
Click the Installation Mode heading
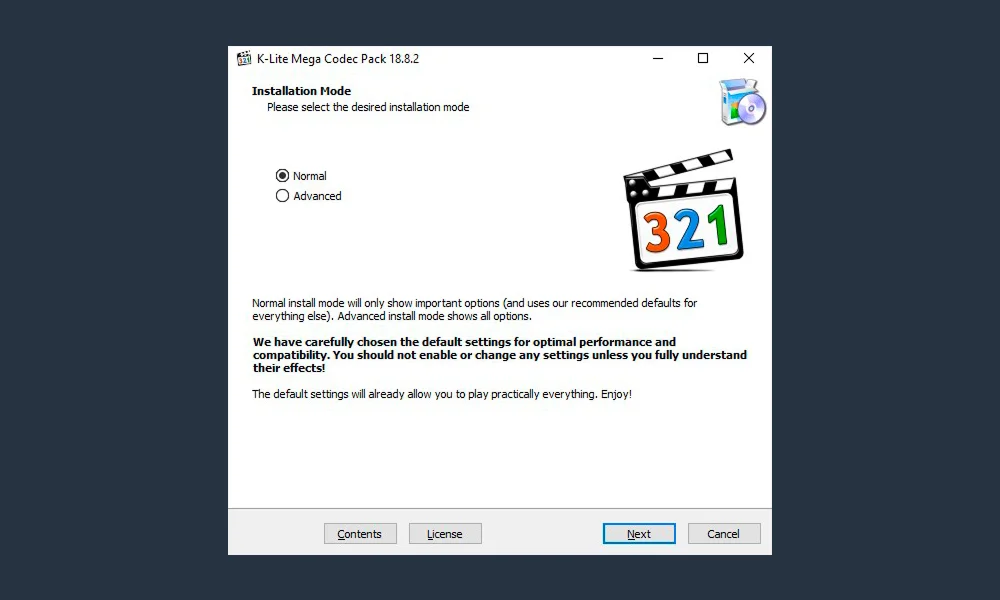click(x=301, y=91)
